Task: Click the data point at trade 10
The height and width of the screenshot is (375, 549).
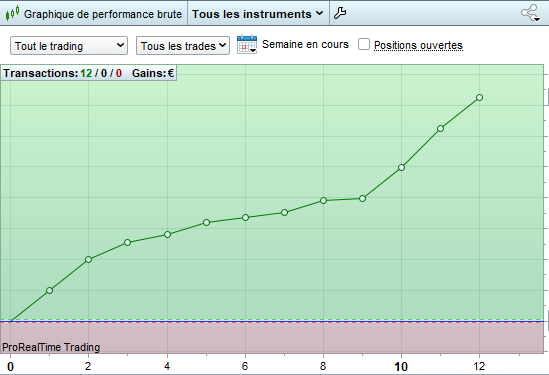Action: [x=402, y=167]
